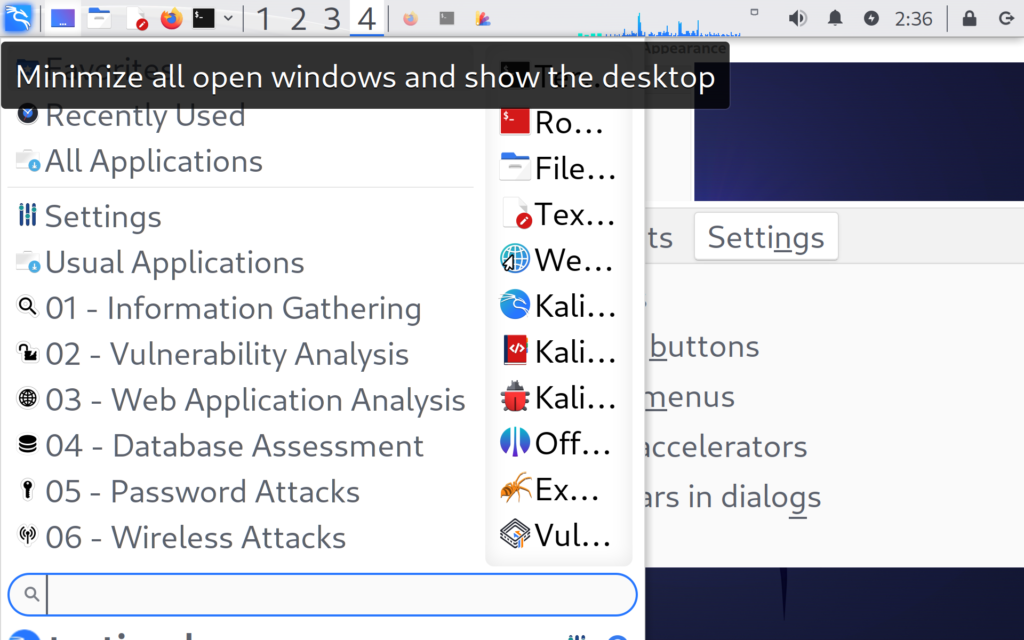Launch the Root Terminal favorite

[x=556, y=122]
